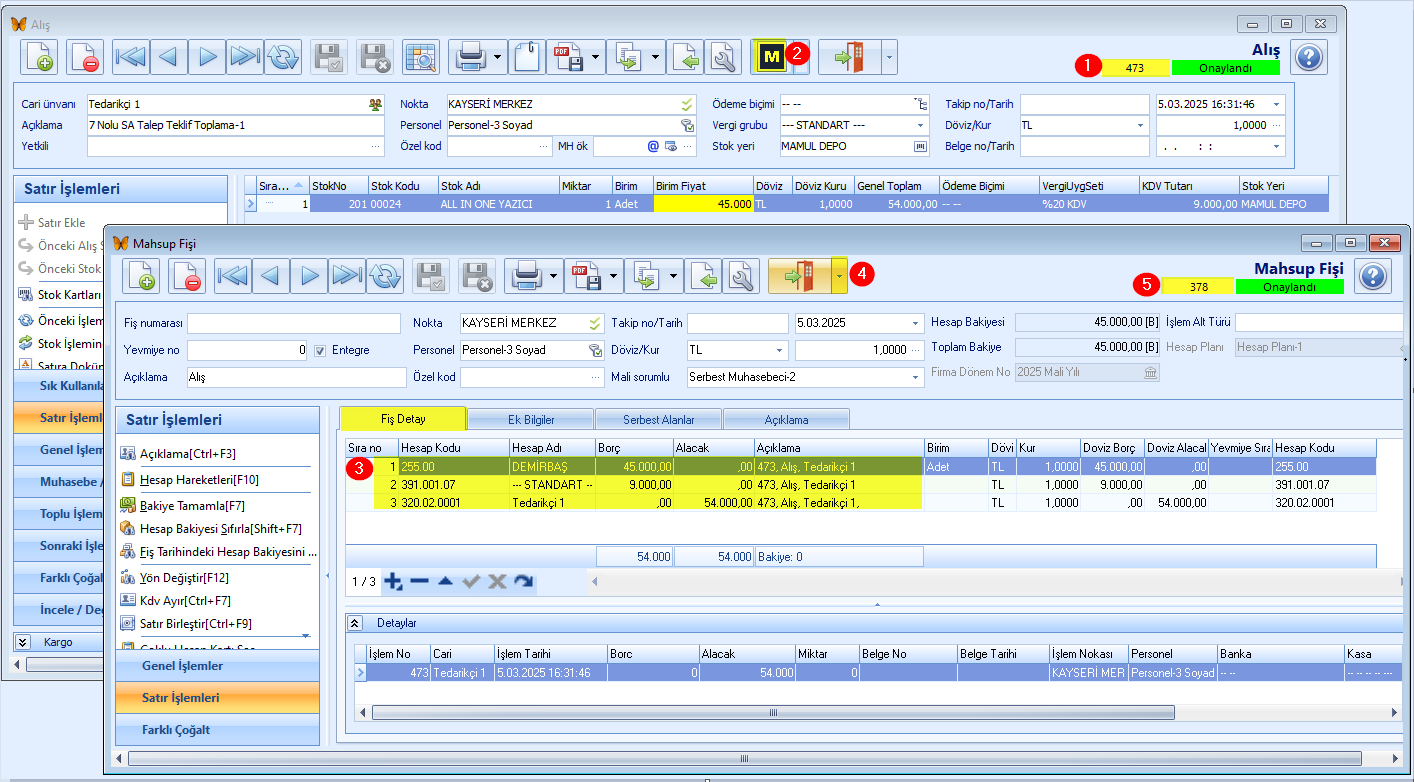Viewport: 1414px width, 782px height.
Task: Switch to the Serbest Alanlar tab
Action: pos(658,419)
